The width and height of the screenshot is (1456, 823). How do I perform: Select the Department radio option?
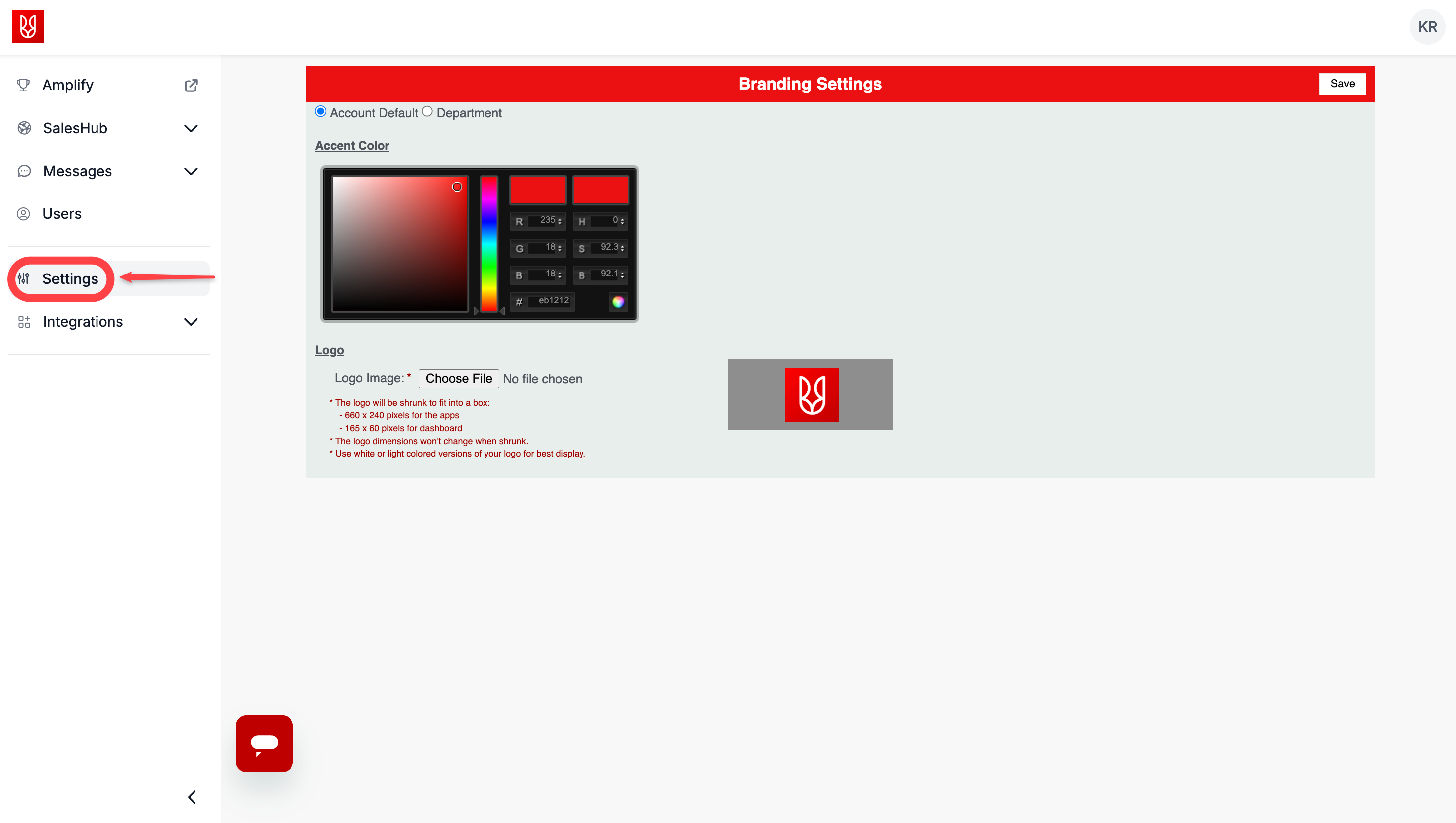pos(427,111)
